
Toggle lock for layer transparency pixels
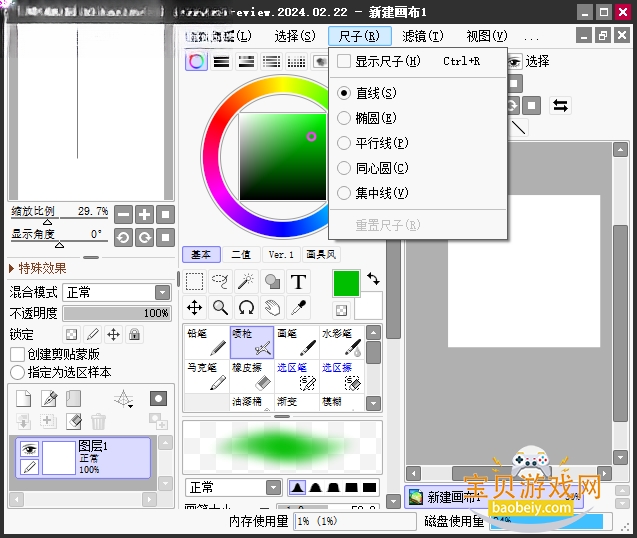pos(72,334)
